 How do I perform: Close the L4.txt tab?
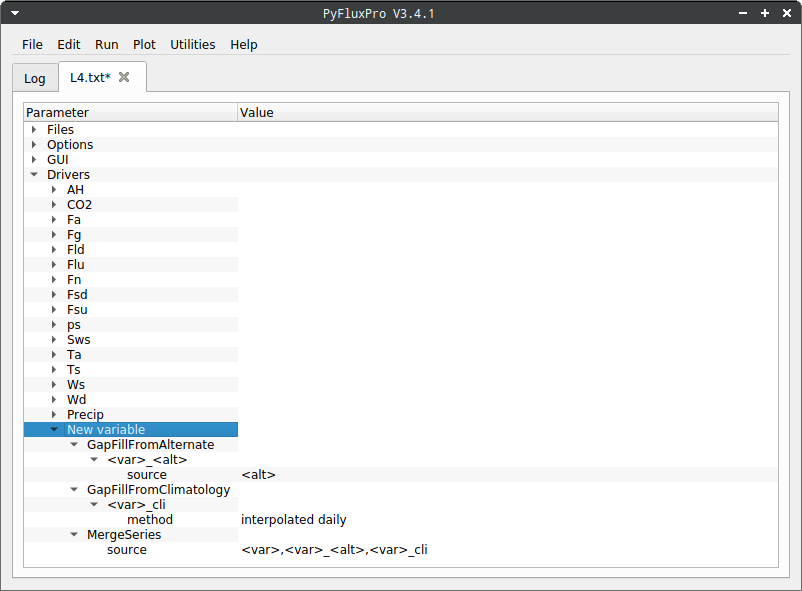point(124,77)
